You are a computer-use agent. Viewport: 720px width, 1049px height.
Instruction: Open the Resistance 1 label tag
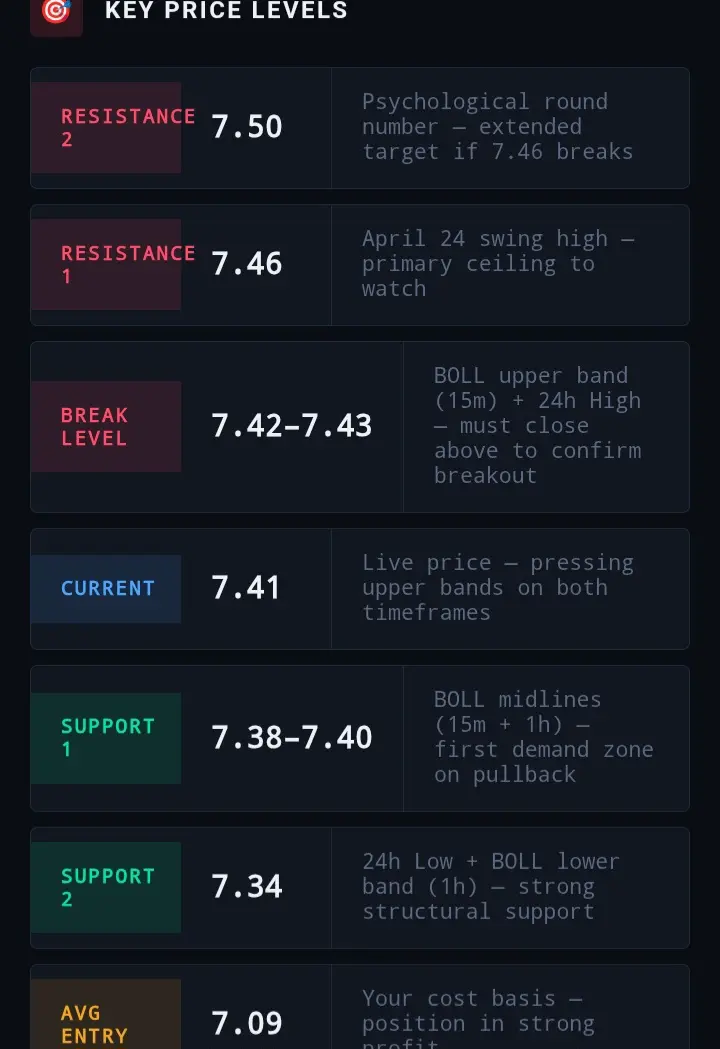106,264
